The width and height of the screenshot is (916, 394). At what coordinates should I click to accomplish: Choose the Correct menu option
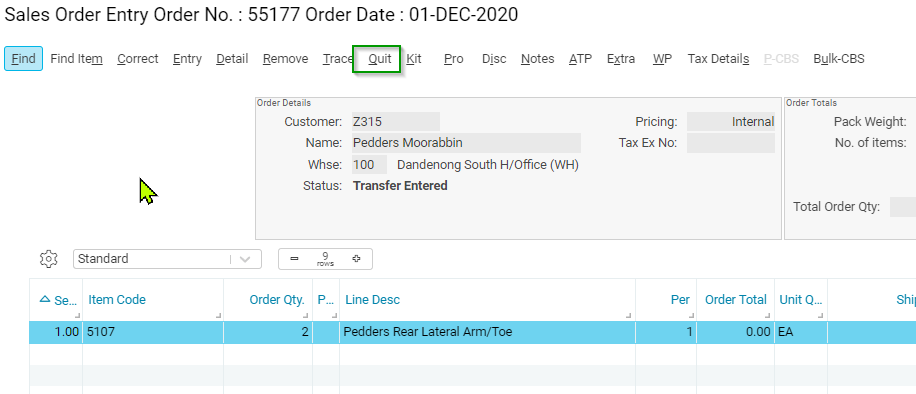(x=138, y=58)
